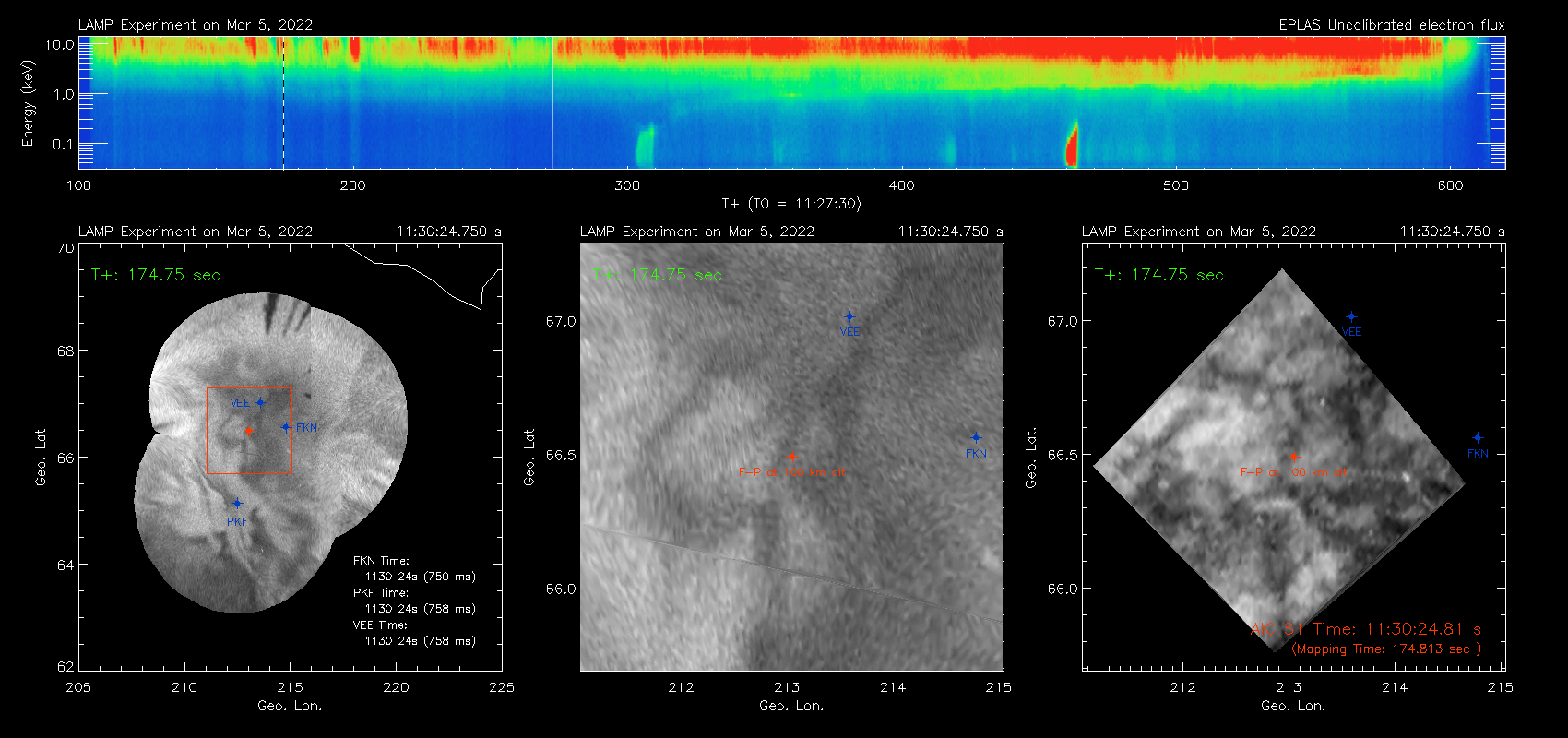Click the FKN star marker in the diamond image panel
The image size is (1568, 738).
1478,438
